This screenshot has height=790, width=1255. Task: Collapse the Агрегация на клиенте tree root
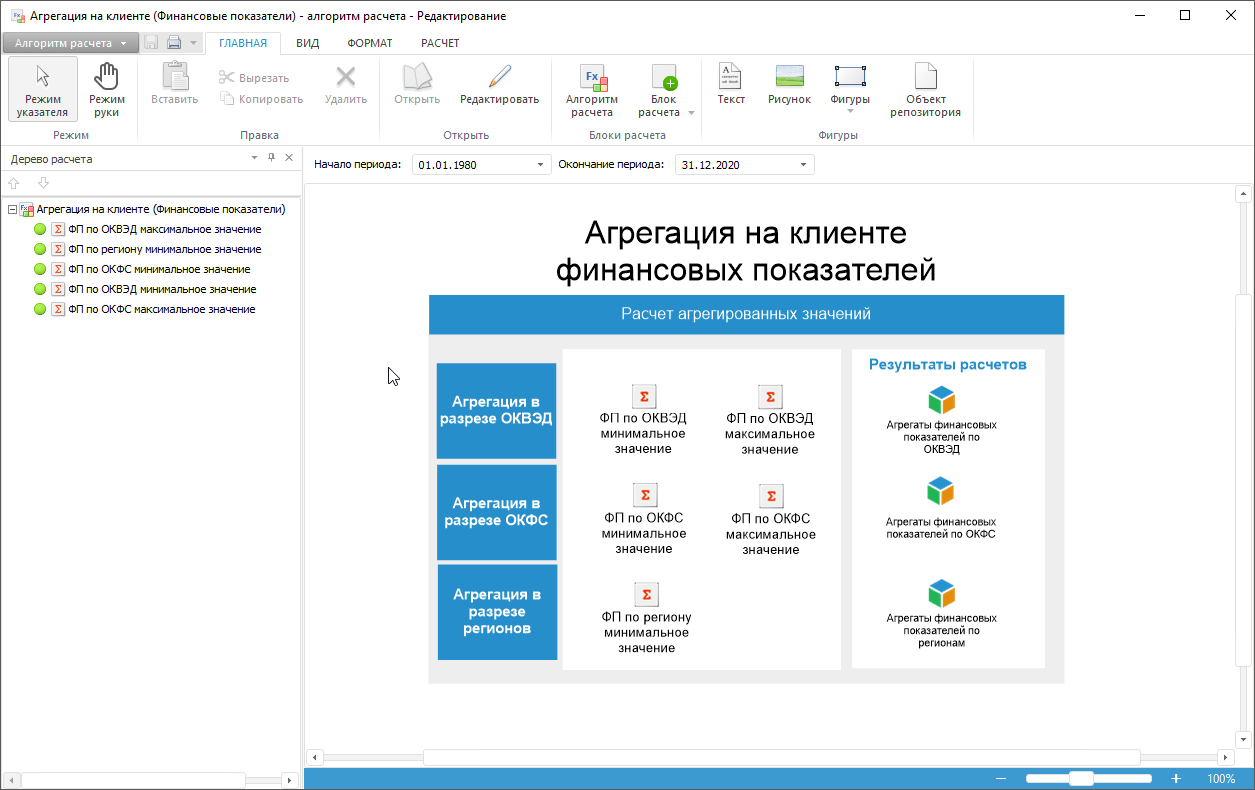(12, 210)
